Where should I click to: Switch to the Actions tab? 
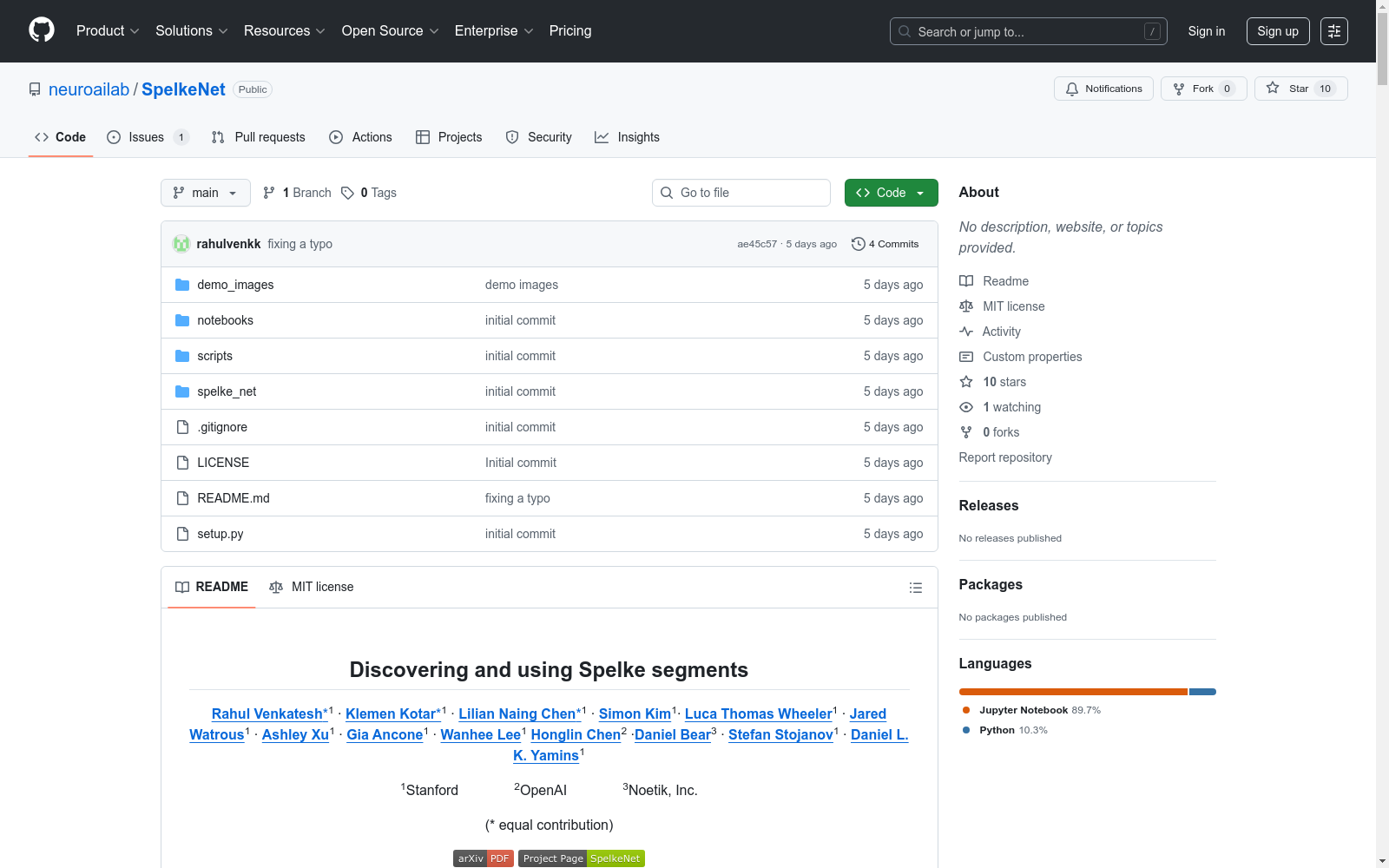361,137
